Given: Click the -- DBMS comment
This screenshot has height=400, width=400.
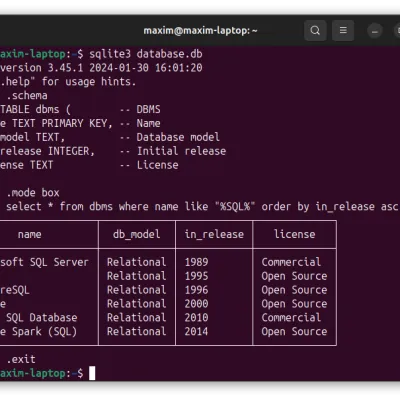Looking at the screenshot, I should [140, 109].
